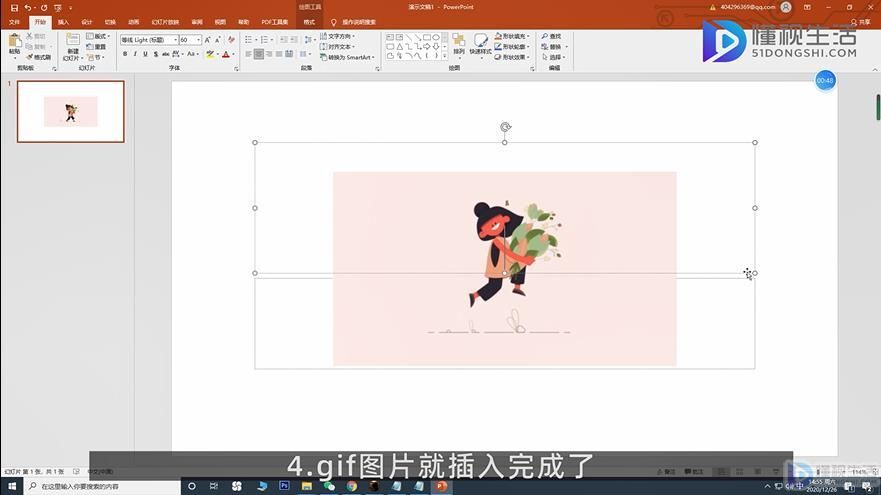Screen dimensions: 881x495
Task: Open the font size 60 dropdown
Action: (198, 40)
